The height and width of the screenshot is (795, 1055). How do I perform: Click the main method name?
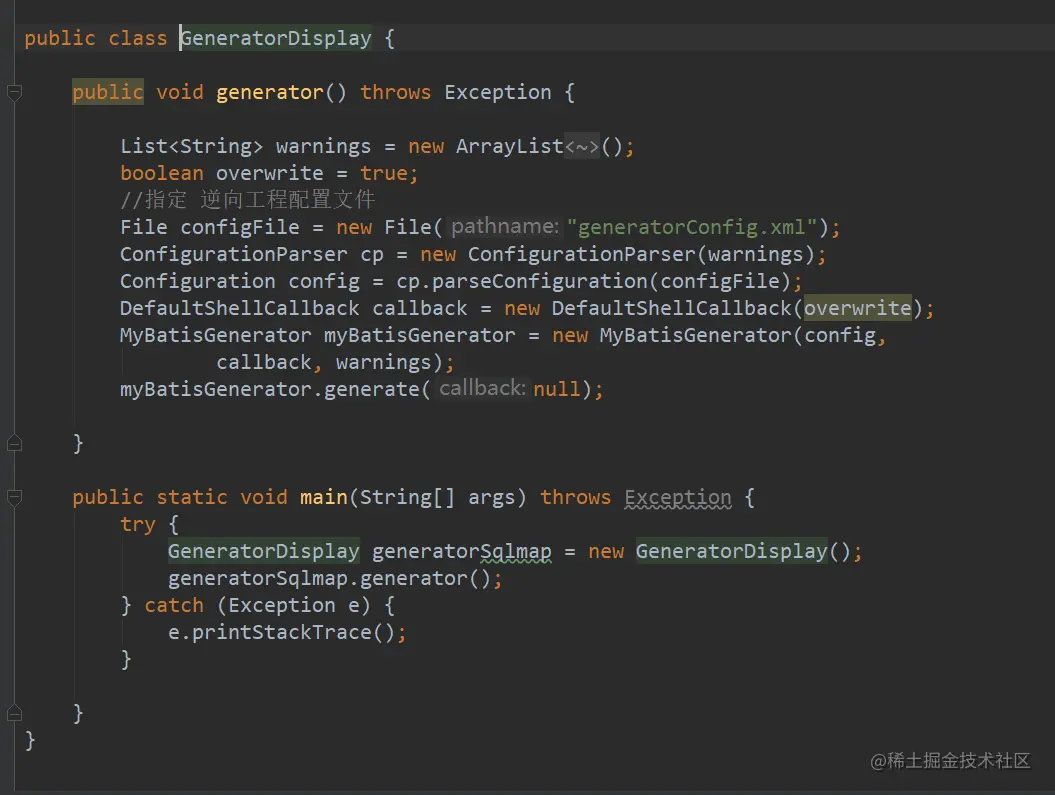[x=324, y=498]
